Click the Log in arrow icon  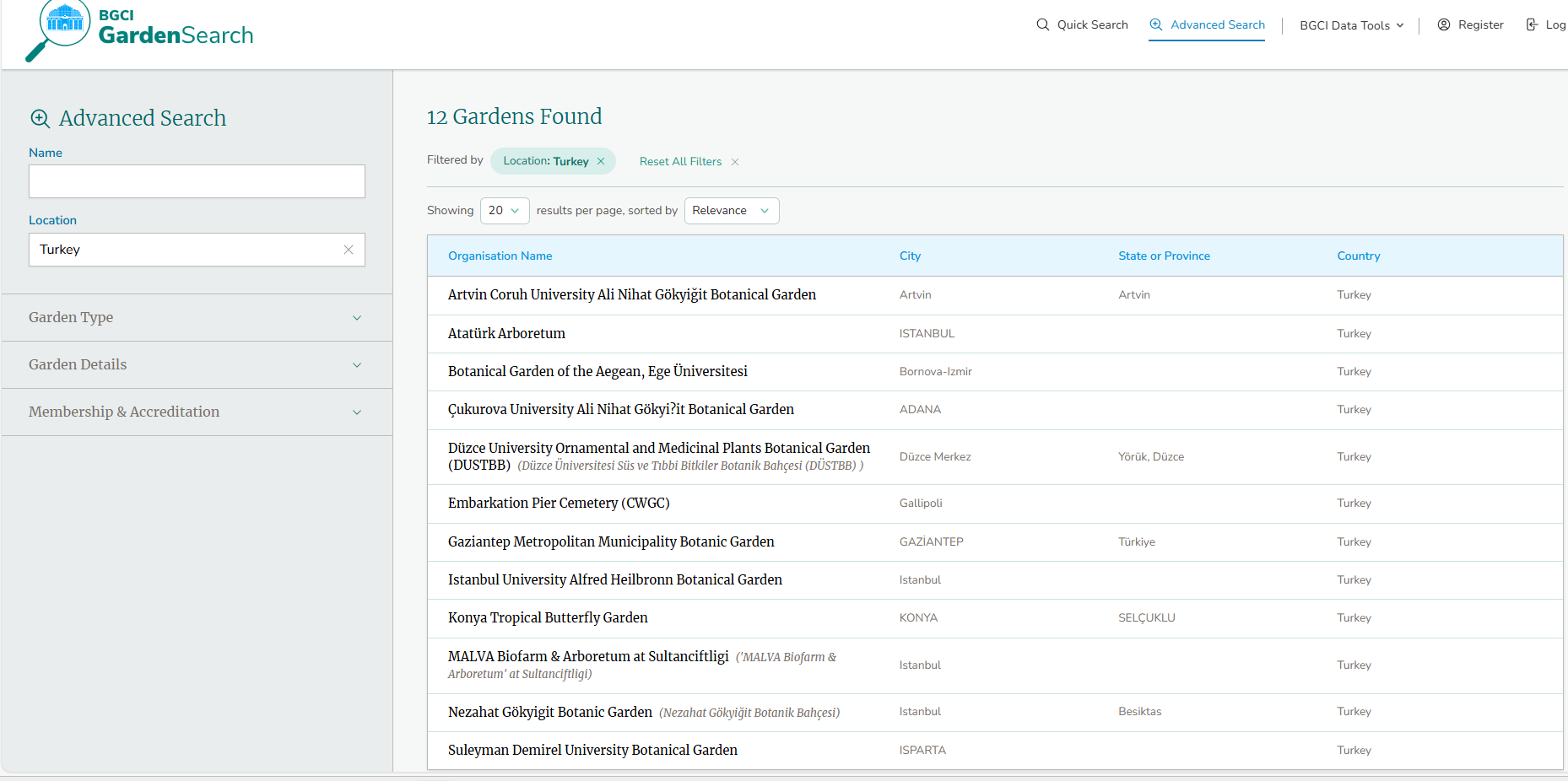(1532, 24)
